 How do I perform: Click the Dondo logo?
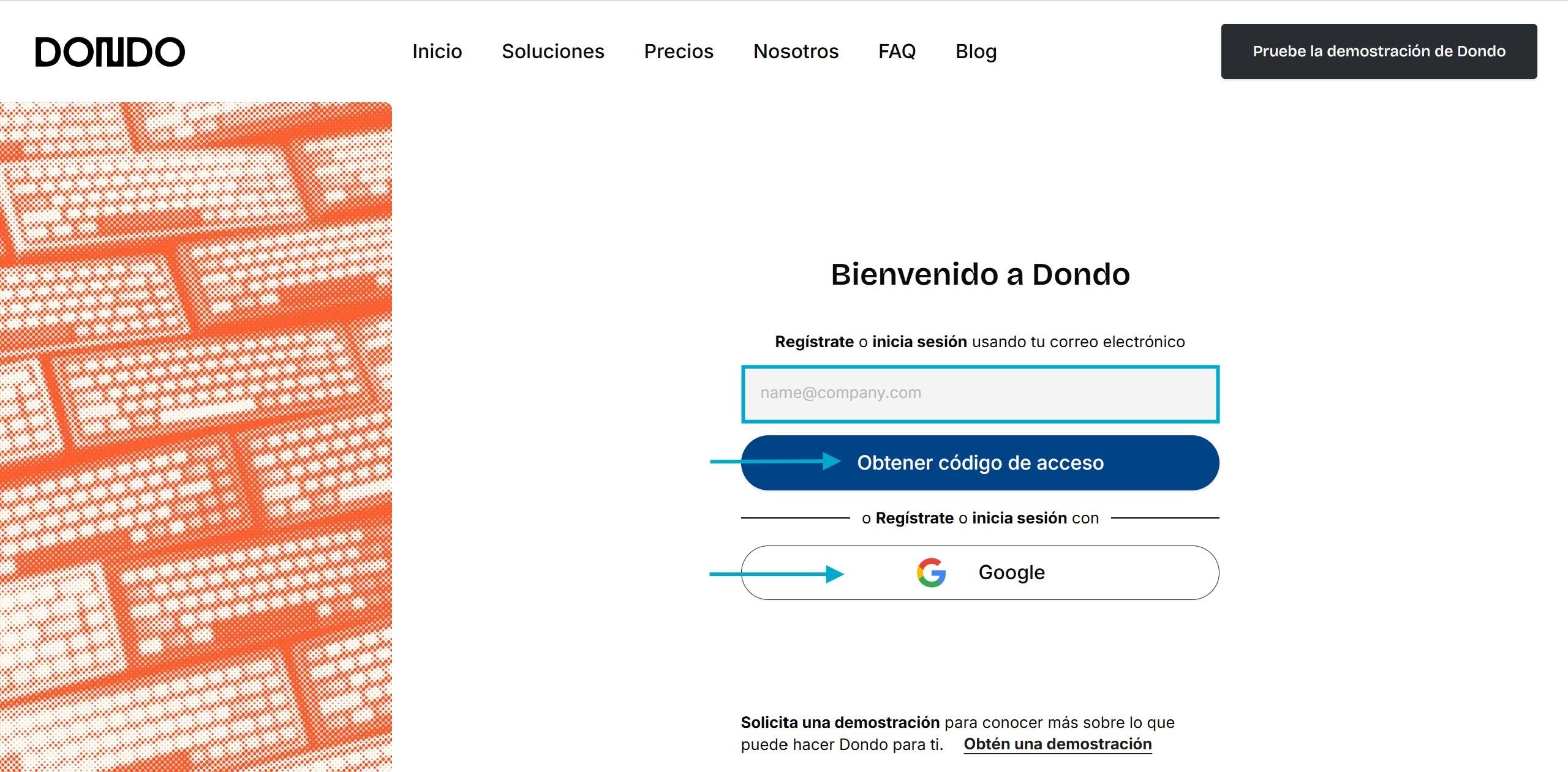click(x=110, y=52)
